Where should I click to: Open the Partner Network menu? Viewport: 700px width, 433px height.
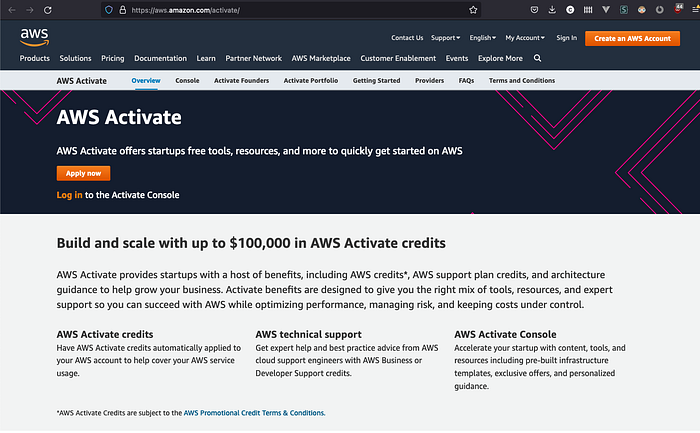point(254,58)
